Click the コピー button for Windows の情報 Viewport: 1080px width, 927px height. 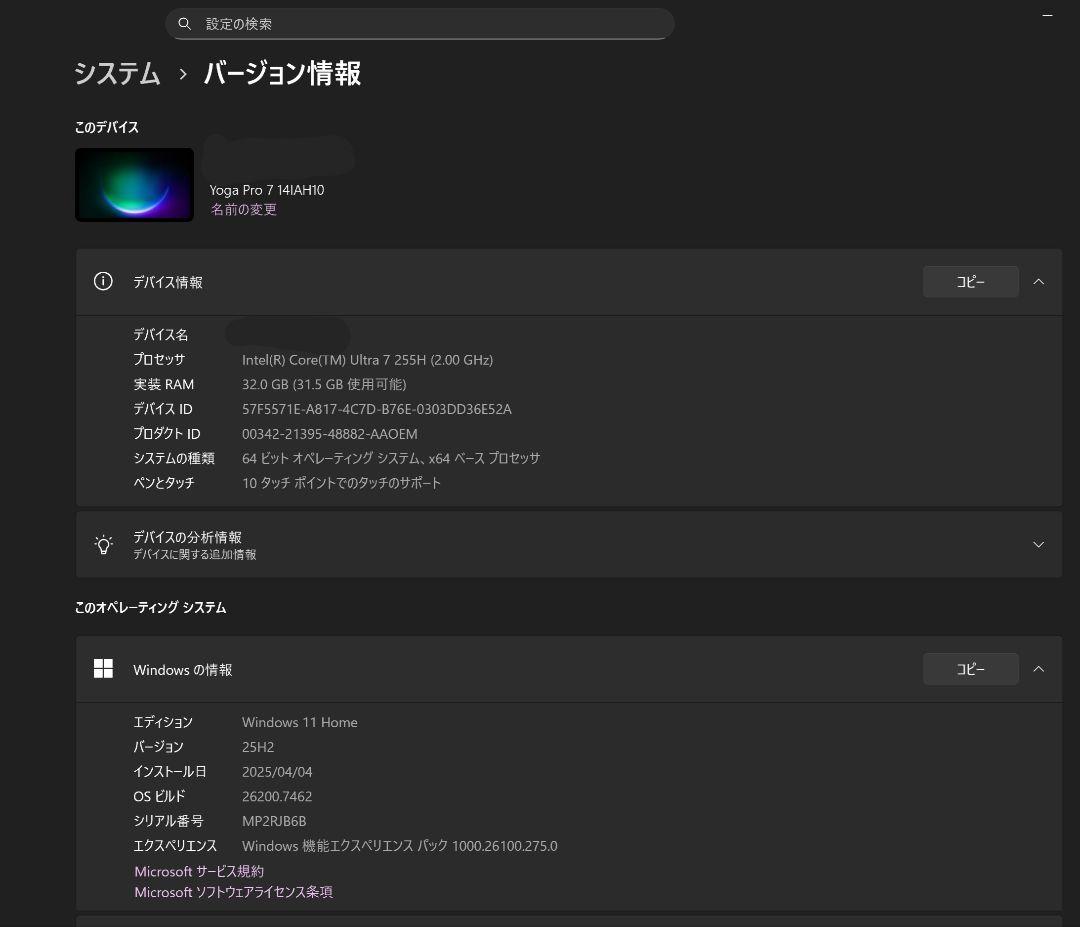[x=969, y=668]
